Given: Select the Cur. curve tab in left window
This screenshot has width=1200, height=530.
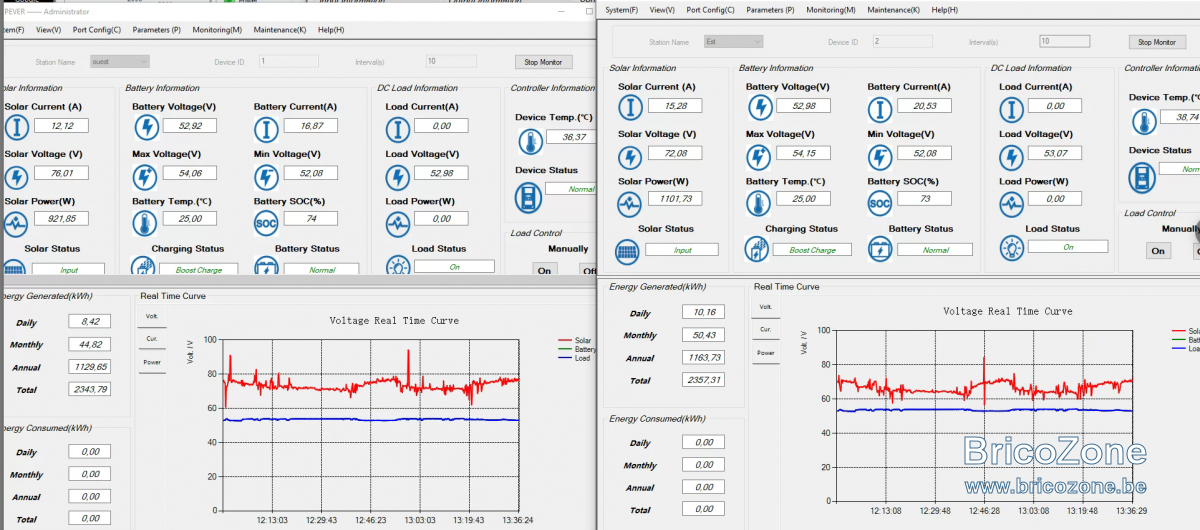Looking at the screenshot, I should pyautogui.click(x=152, y=338).
